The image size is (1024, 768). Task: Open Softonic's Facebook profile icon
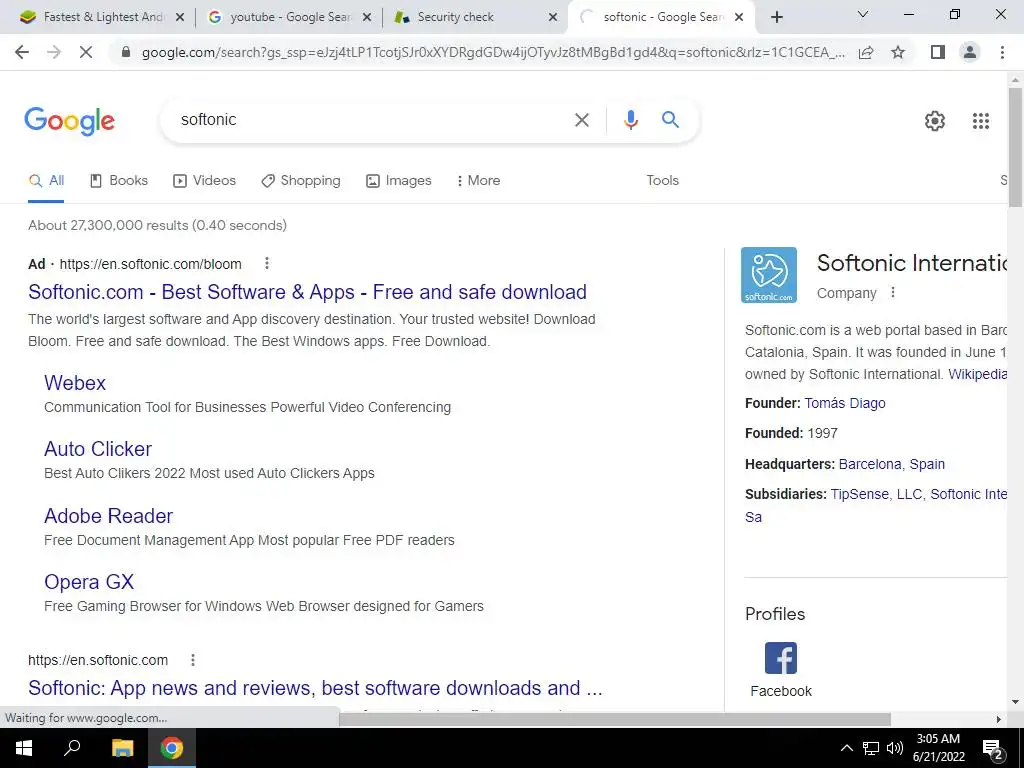780,658
